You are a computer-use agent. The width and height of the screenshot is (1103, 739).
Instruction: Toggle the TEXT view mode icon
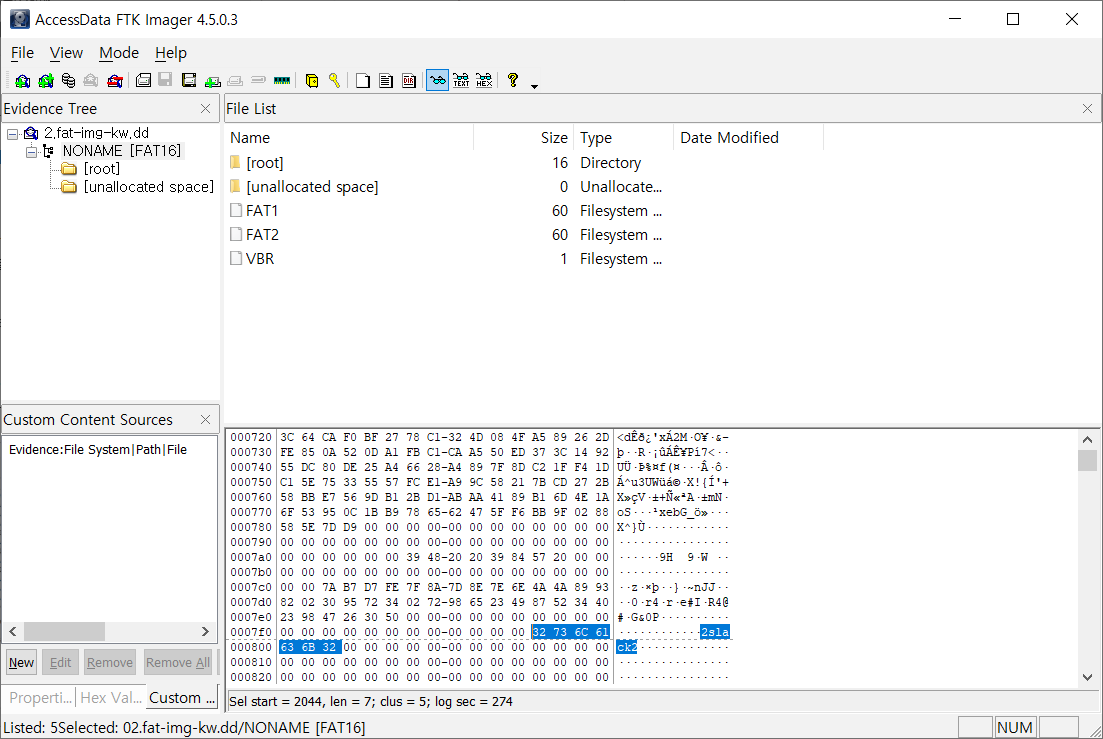click(461, 81)
